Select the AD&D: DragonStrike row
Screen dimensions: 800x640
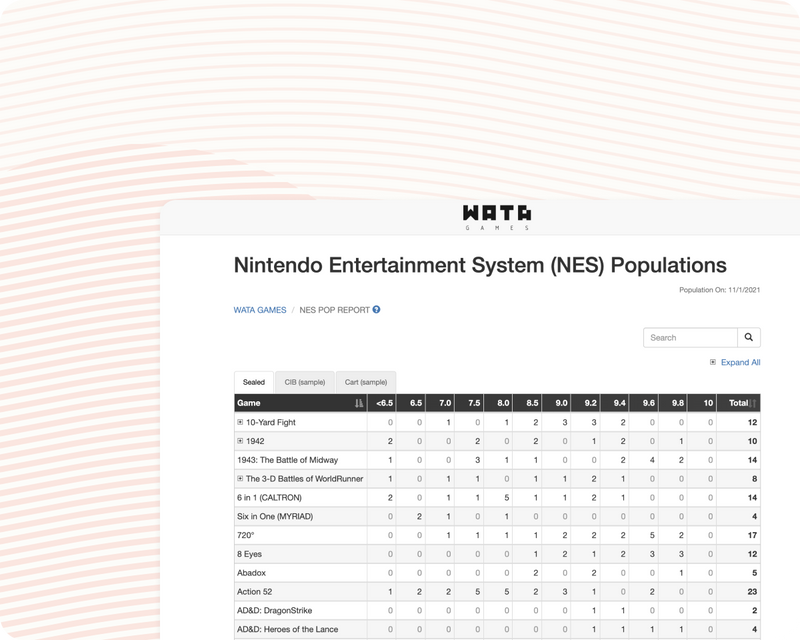click(x=497, y=611)
